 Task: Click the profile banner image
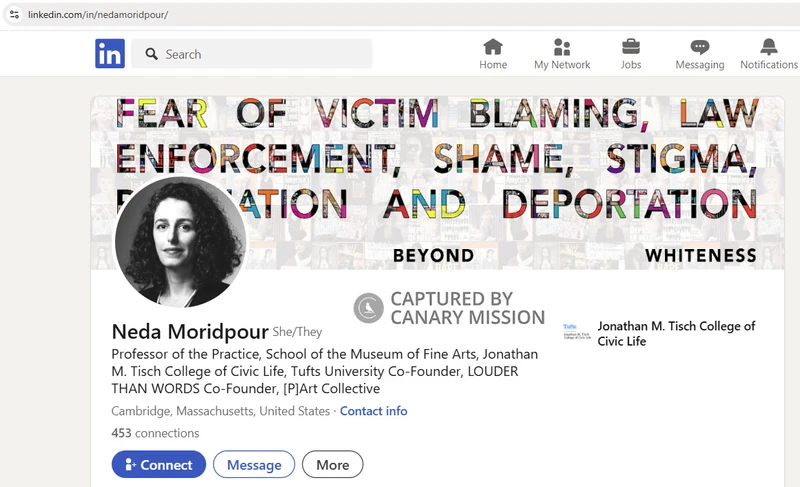[437, 183]
